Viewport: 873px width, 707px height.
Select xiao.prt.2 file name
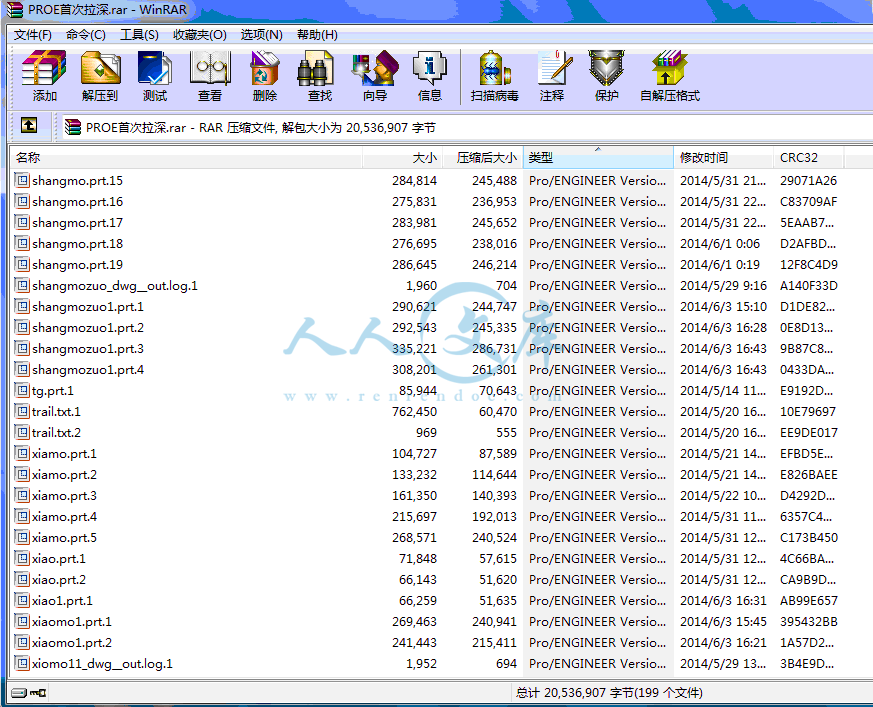click(59, 580)
